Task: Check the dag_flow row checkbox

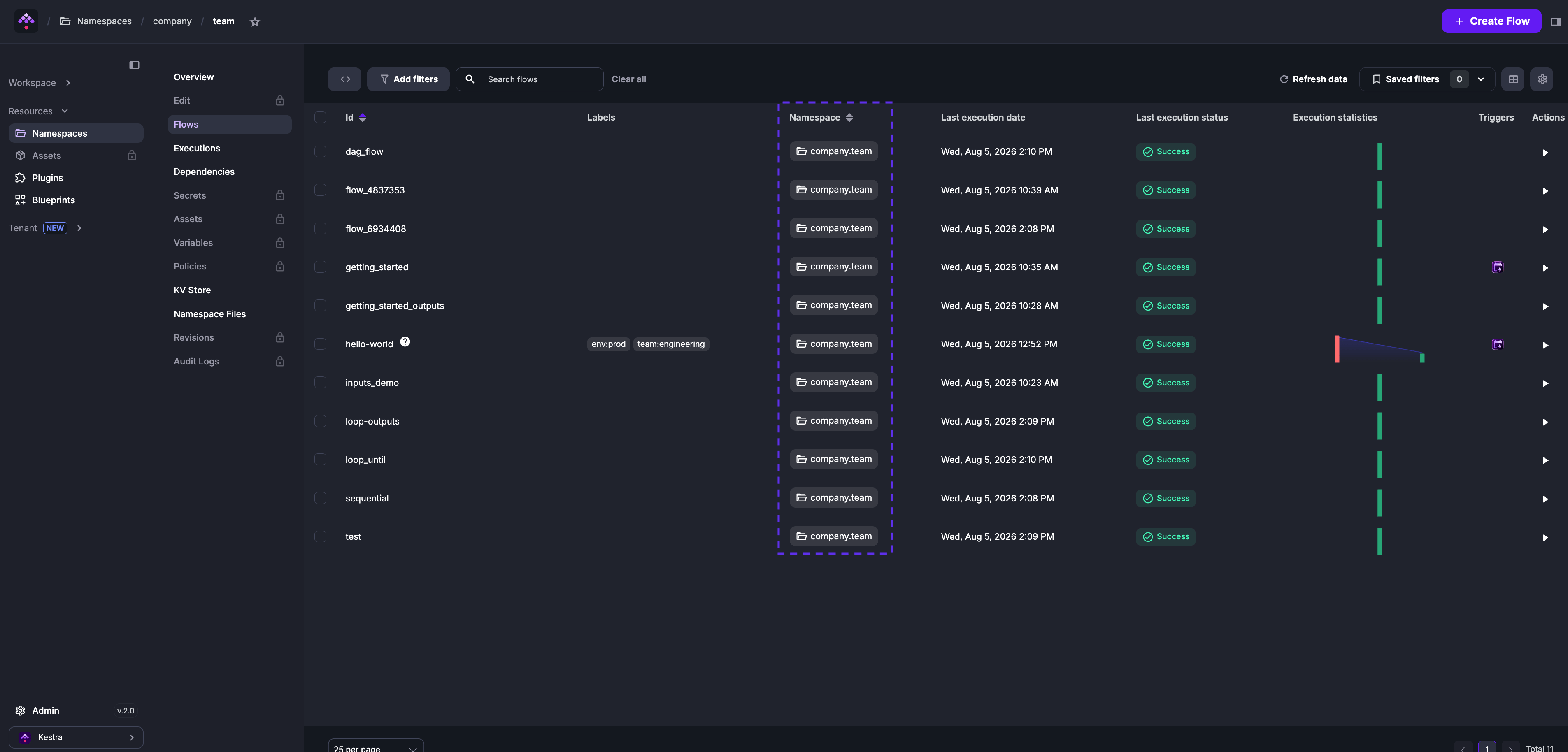Action: (320, 151)
